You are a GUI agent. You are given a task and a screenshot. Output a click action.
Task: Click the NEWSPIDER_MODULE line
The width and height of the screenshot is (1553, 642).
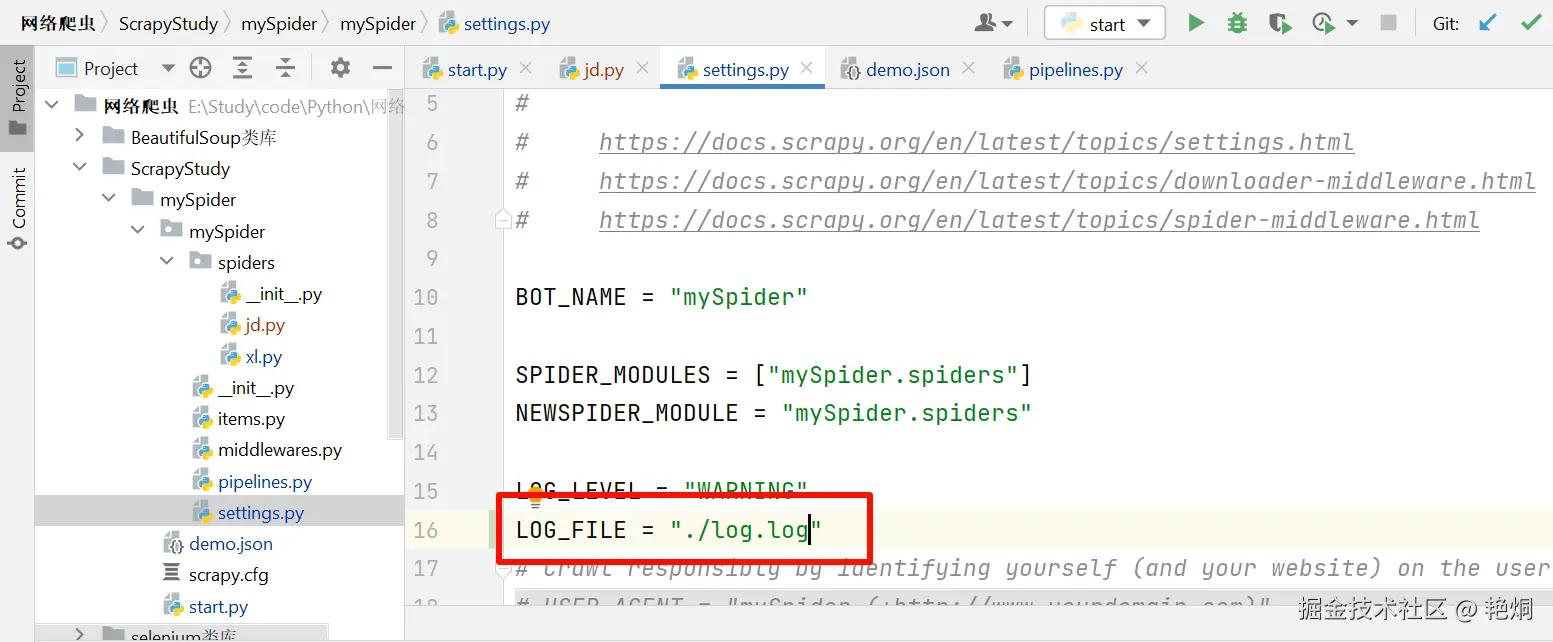(x=773, y=413)
